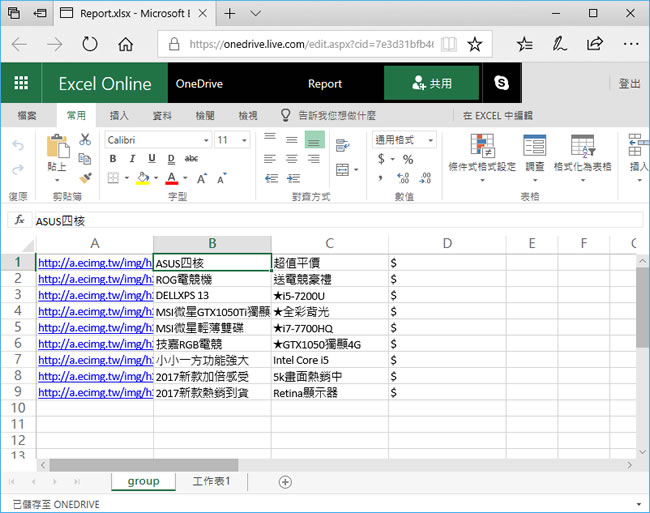650x513 pixels.
Task: Open the app launcher waffle icon
Action: [21, 83]
